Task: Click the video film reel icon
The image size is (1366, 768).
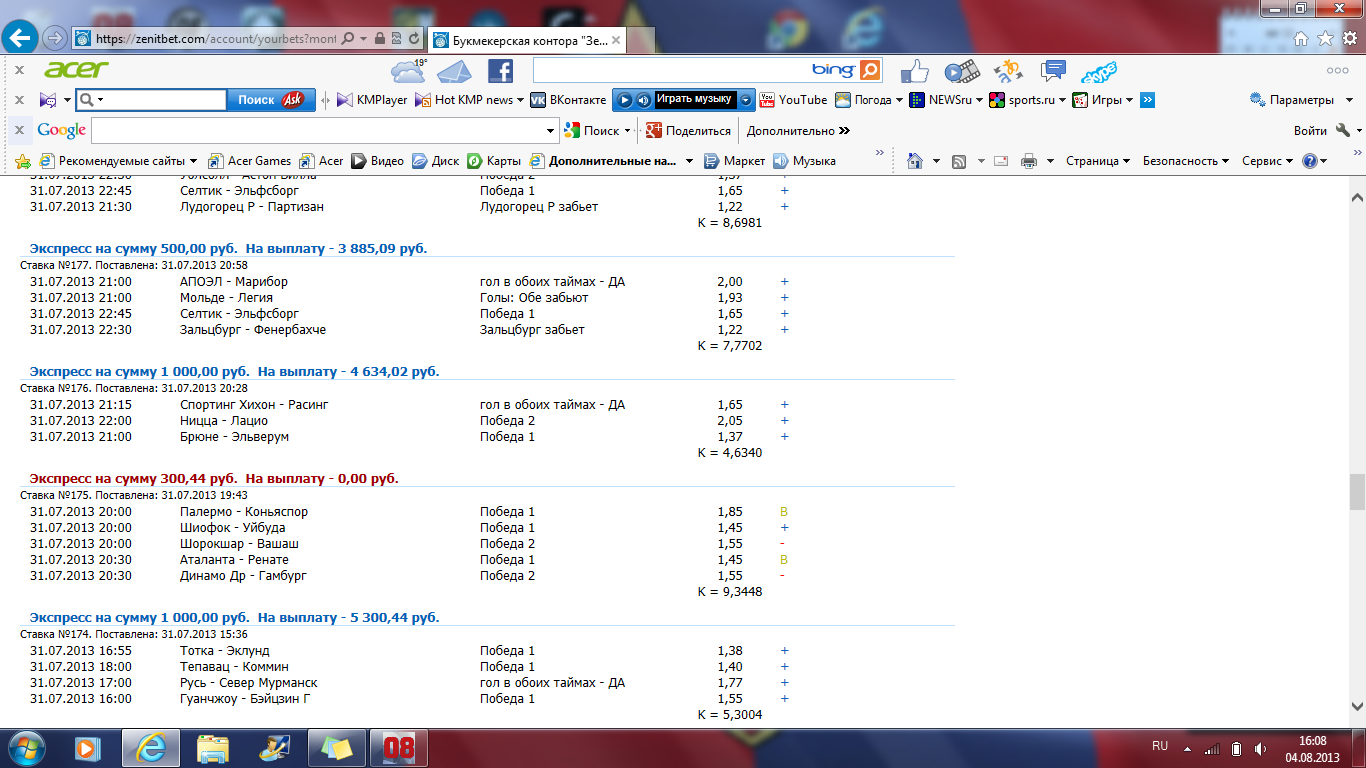Action: pyautogui.click(x=960, y=71)
